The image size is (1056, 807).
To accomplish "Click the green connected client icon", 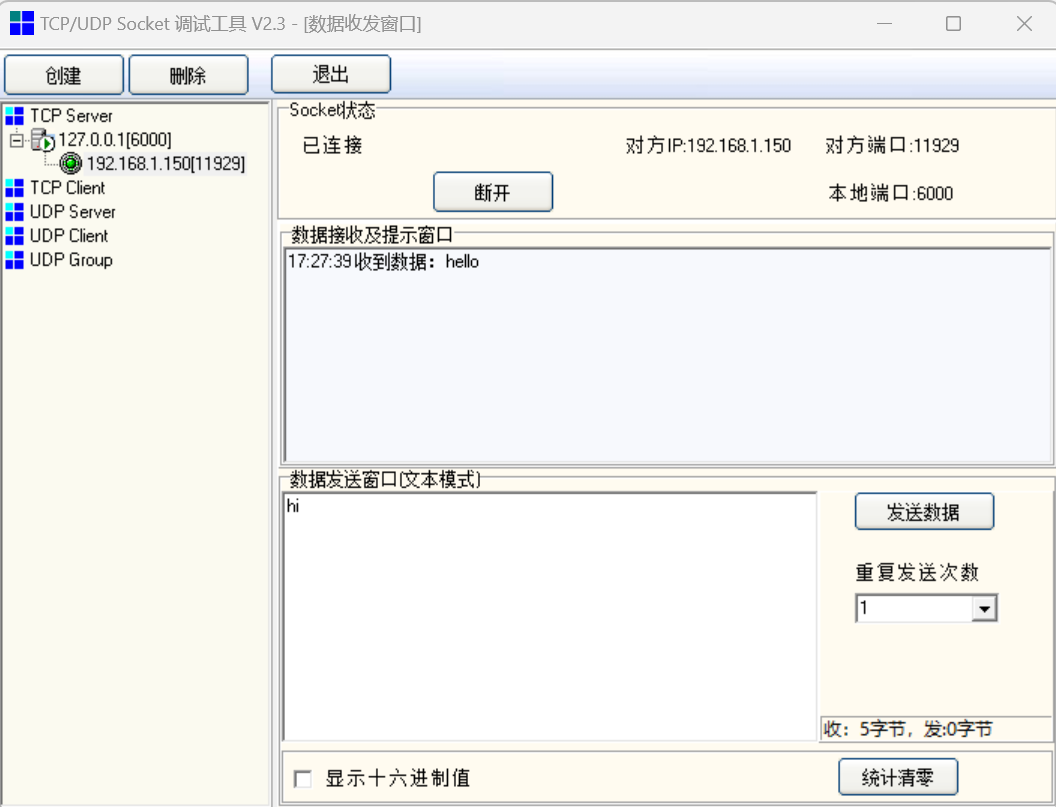I will (70, 164).
